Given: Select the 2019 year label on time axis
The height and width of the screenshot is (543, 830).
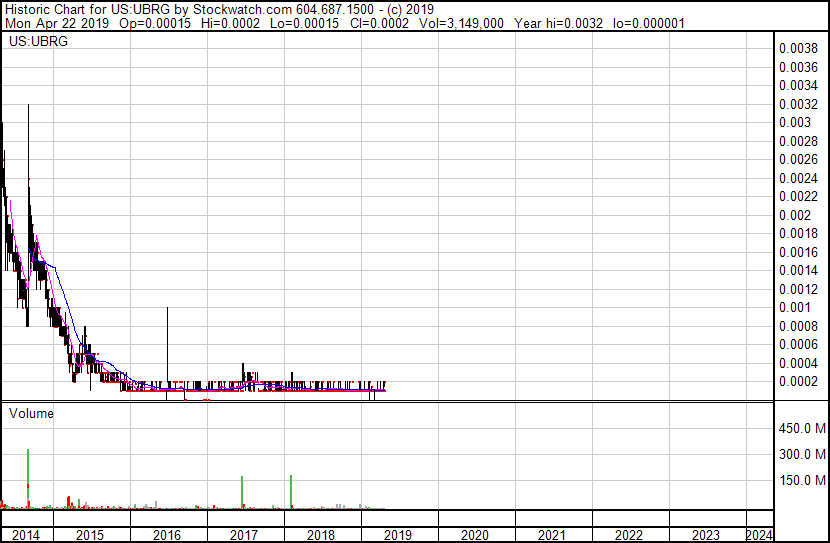Looking at the screenshot, I should (398, 535).
